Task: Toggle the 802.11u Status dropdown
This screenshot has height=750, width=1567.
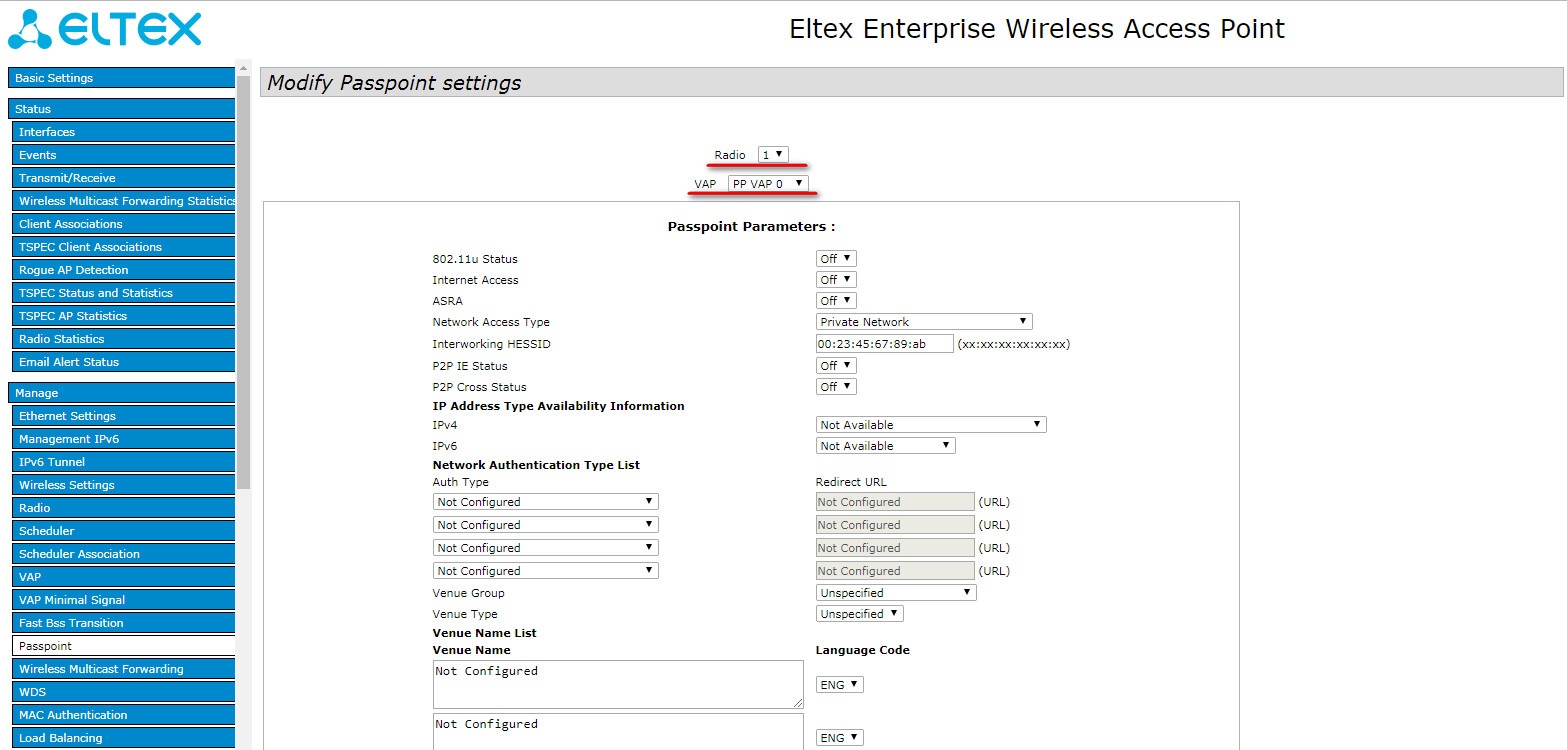Action: (836, 259)
